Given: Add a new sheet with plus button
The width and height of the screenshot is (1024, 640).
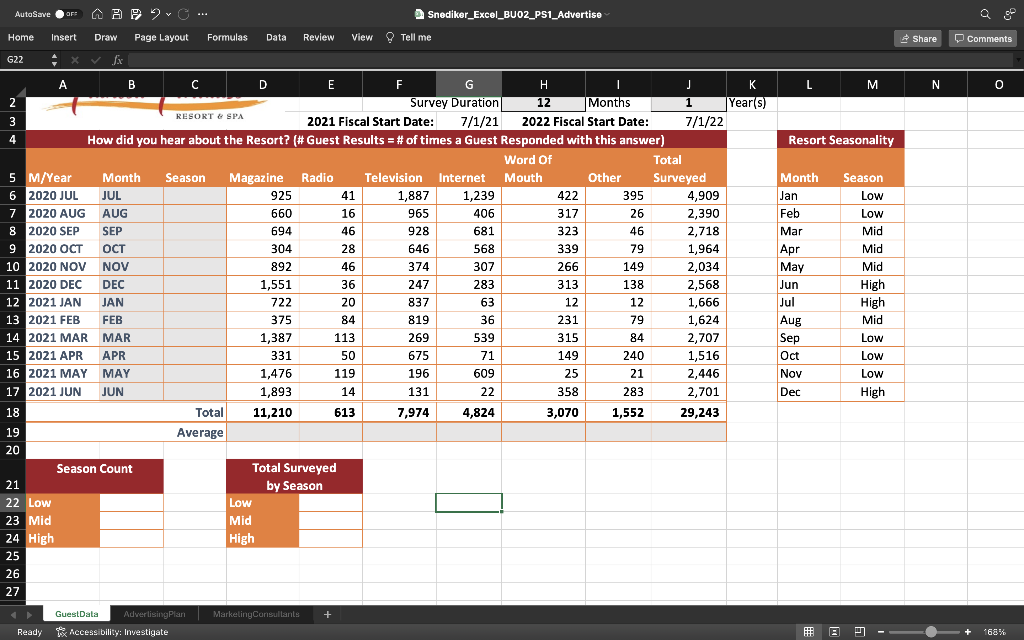Looking at the screenshot, I should (327, 614).
